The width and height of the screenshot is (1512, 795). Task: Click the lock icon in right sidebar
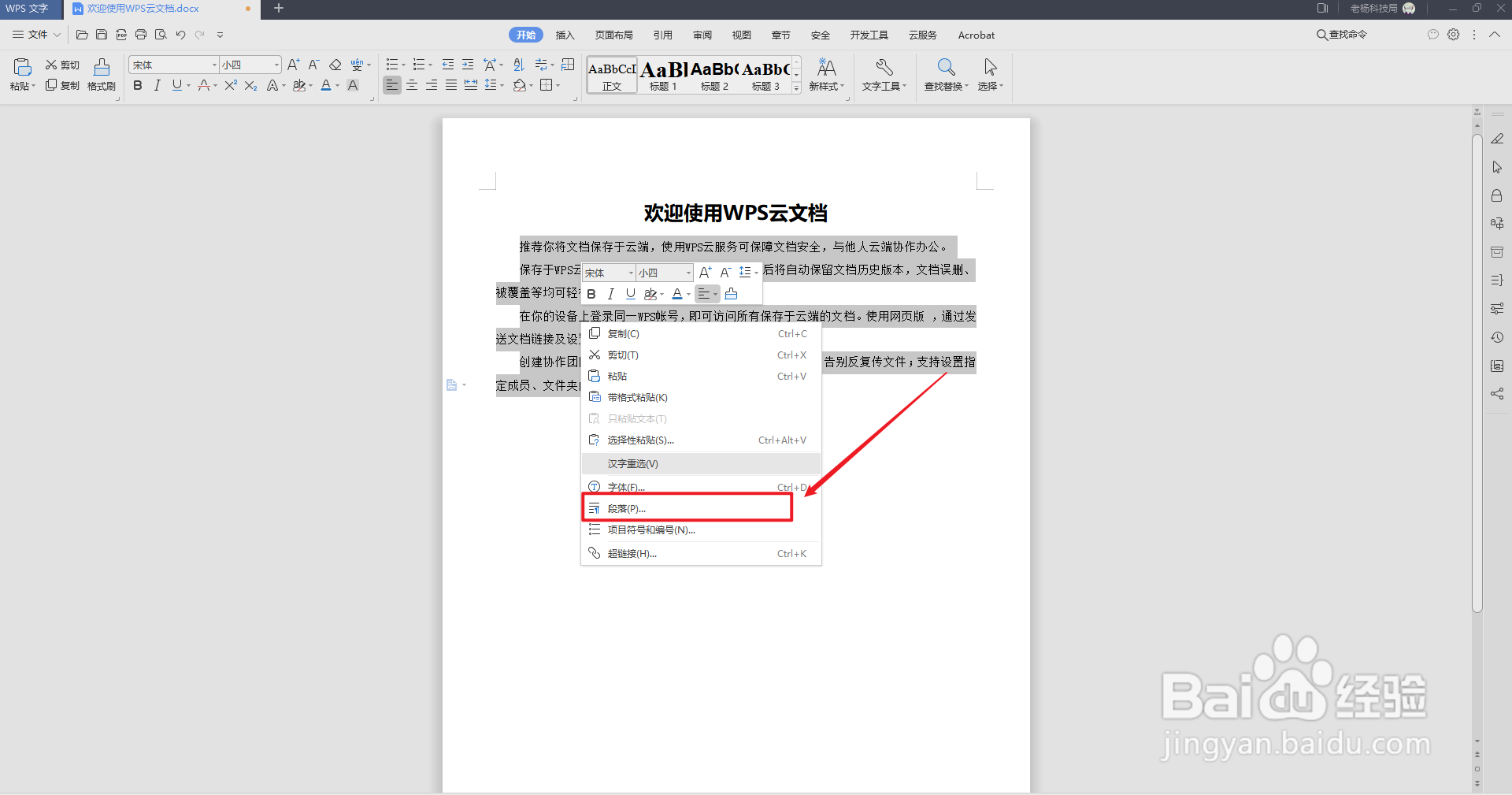pyautogui.click(x=1497, y=195)
